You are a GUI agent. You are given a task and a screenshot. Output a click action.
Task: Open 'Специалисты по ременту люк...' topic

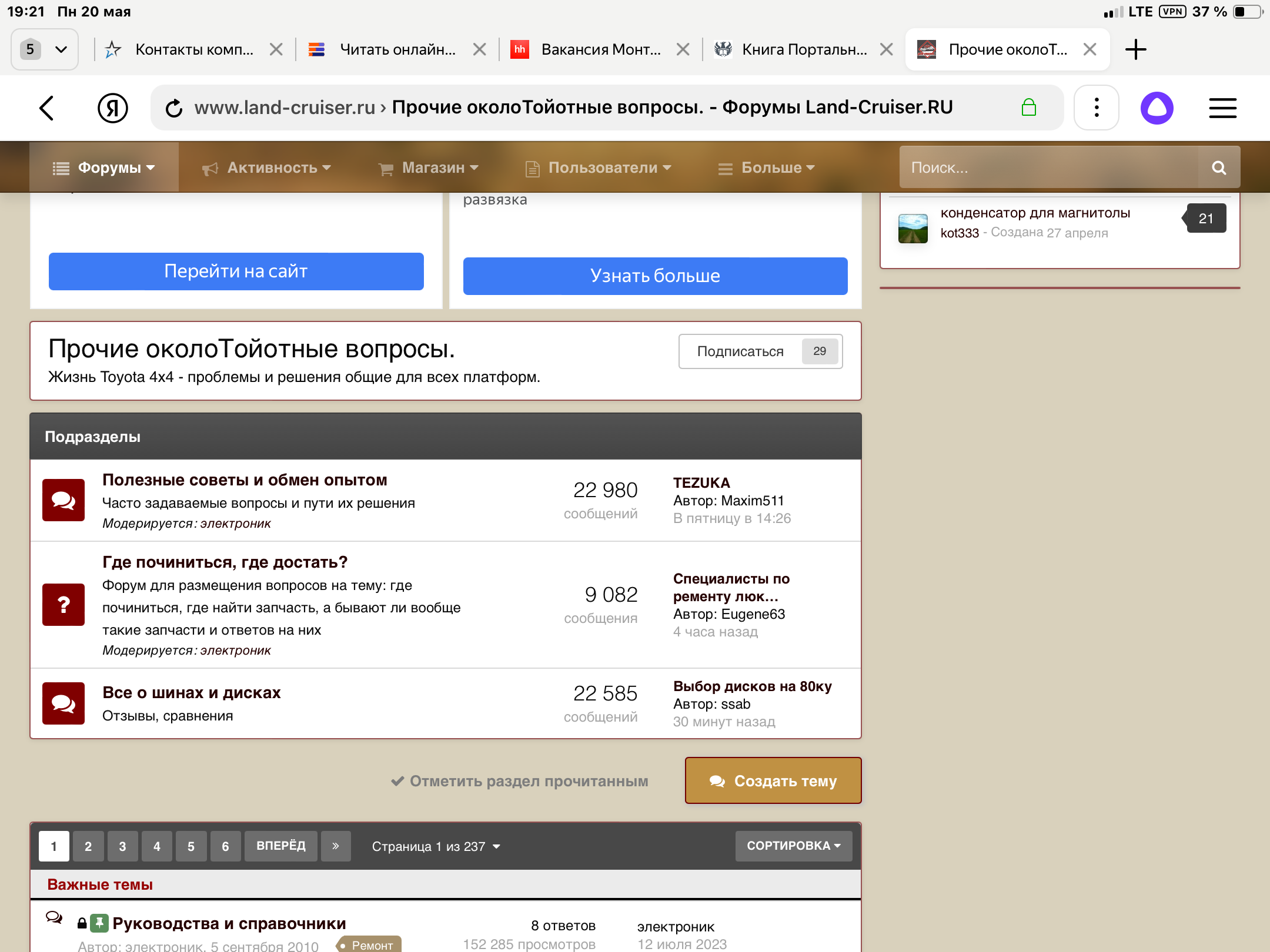[x=731, y=588]
